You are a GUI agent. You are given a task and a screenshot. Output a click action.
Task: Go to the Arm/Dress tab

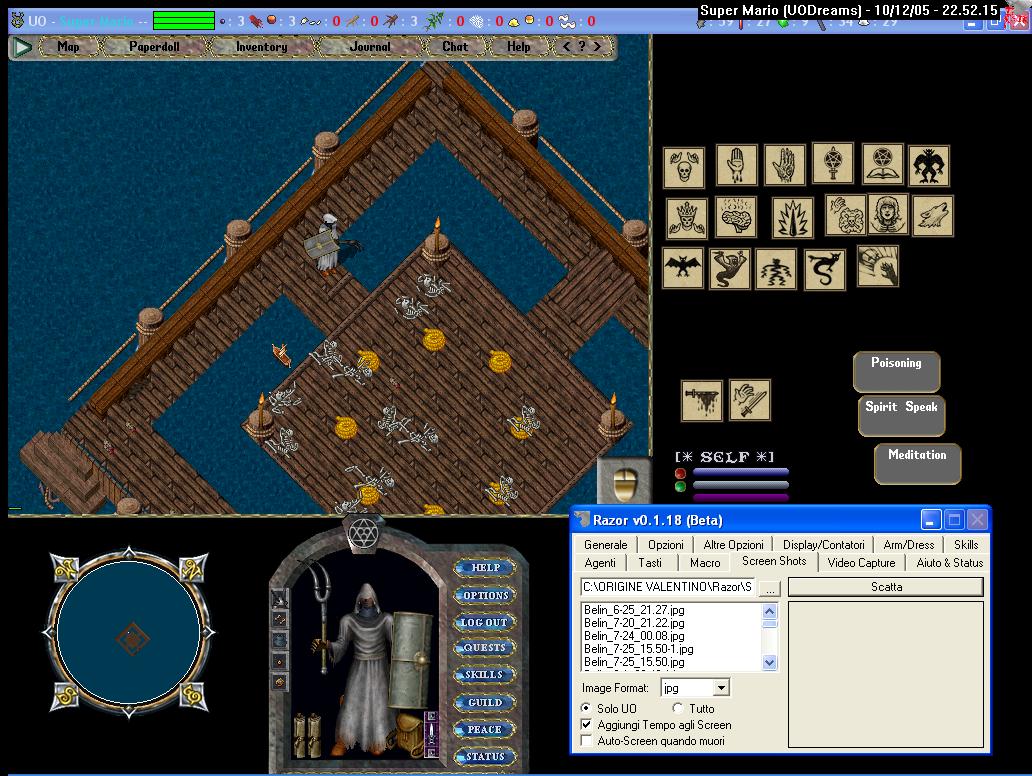(x=909, y=545)
